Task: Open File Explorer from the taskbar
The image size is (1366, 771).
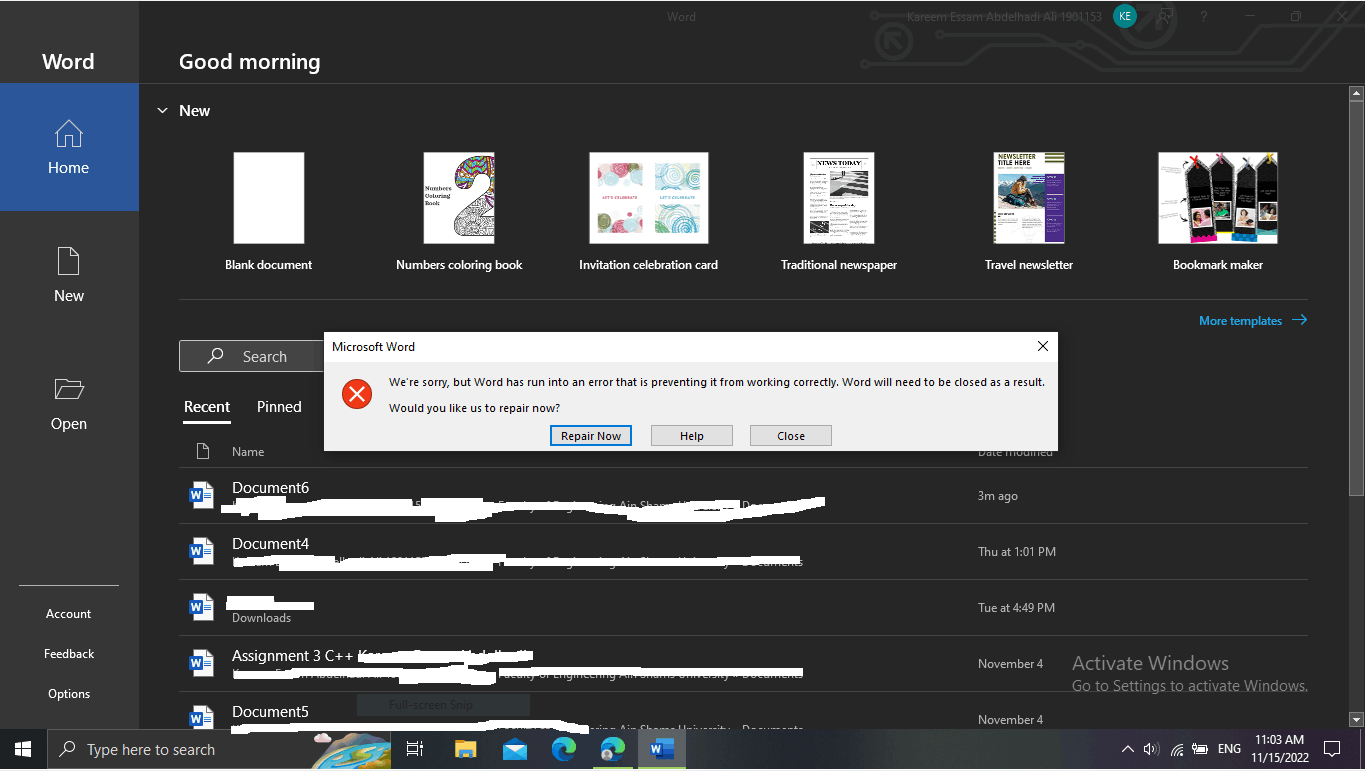Action: pos(465,749)
